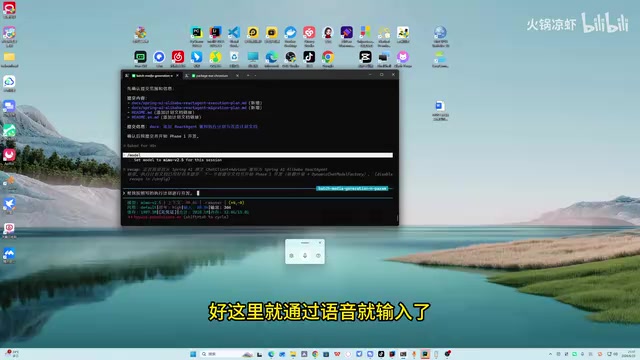
Task: Open IntelliJ IDEA desktop shortcut
Action: click(x=215, y=33)
